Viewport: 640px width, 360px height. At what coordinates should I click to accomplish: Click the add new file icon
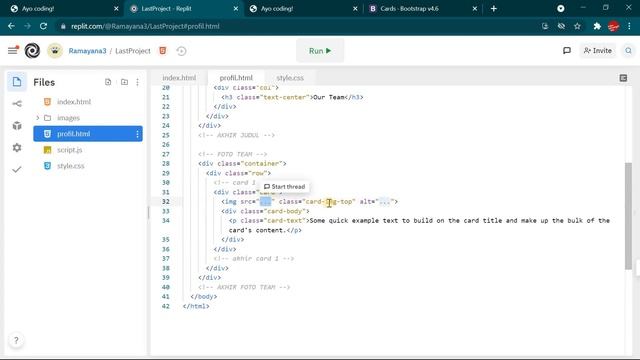(x=108, y=82)
